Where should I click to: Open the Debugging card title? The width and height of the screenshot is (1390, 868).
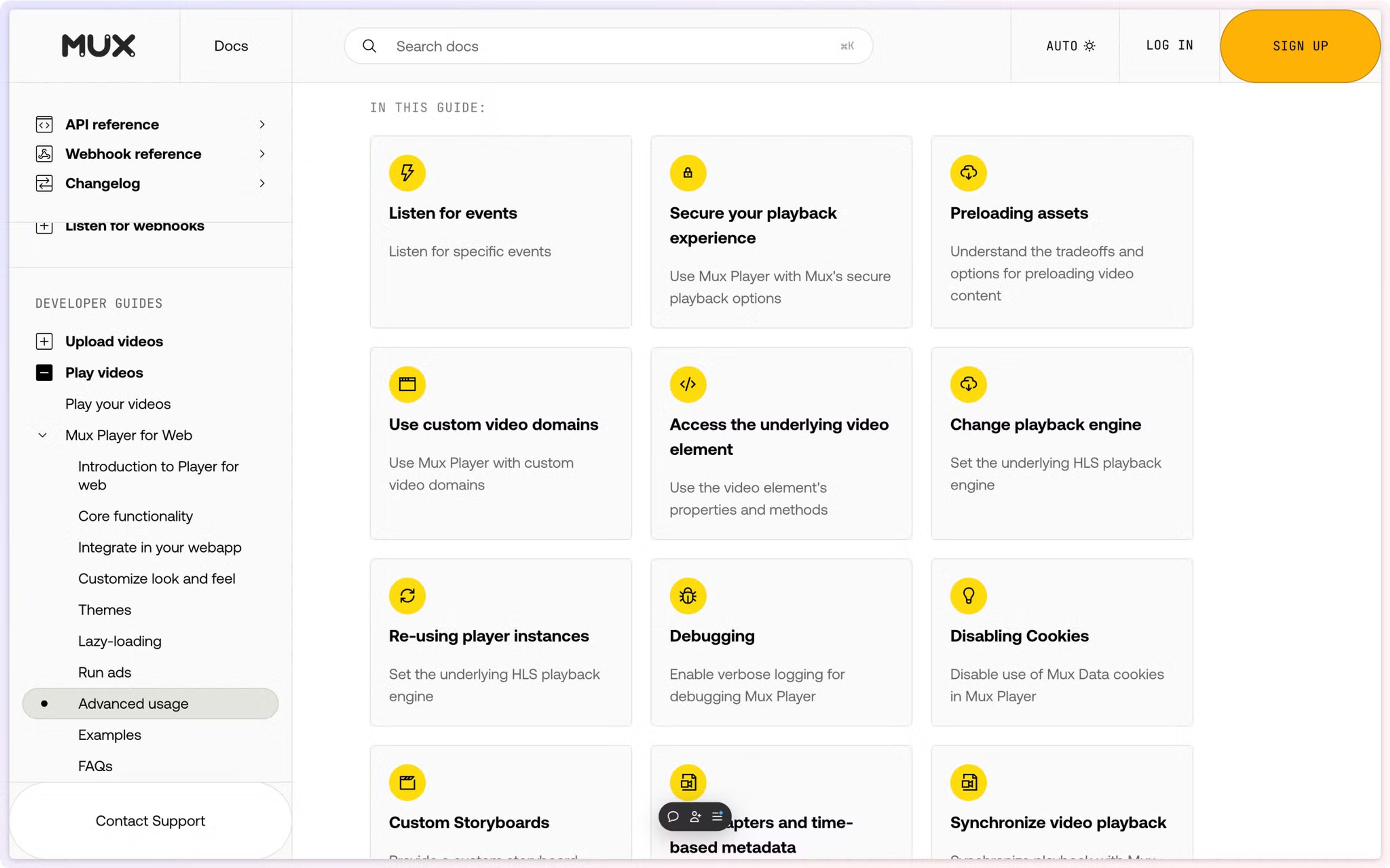pos(712,636)
